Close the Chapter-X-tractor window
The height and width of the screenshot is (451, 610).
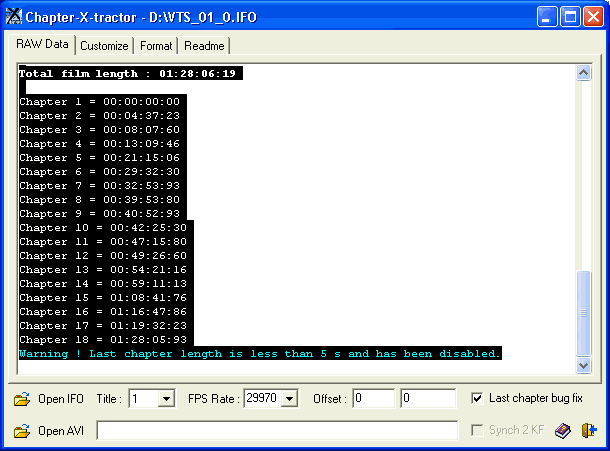593,17
